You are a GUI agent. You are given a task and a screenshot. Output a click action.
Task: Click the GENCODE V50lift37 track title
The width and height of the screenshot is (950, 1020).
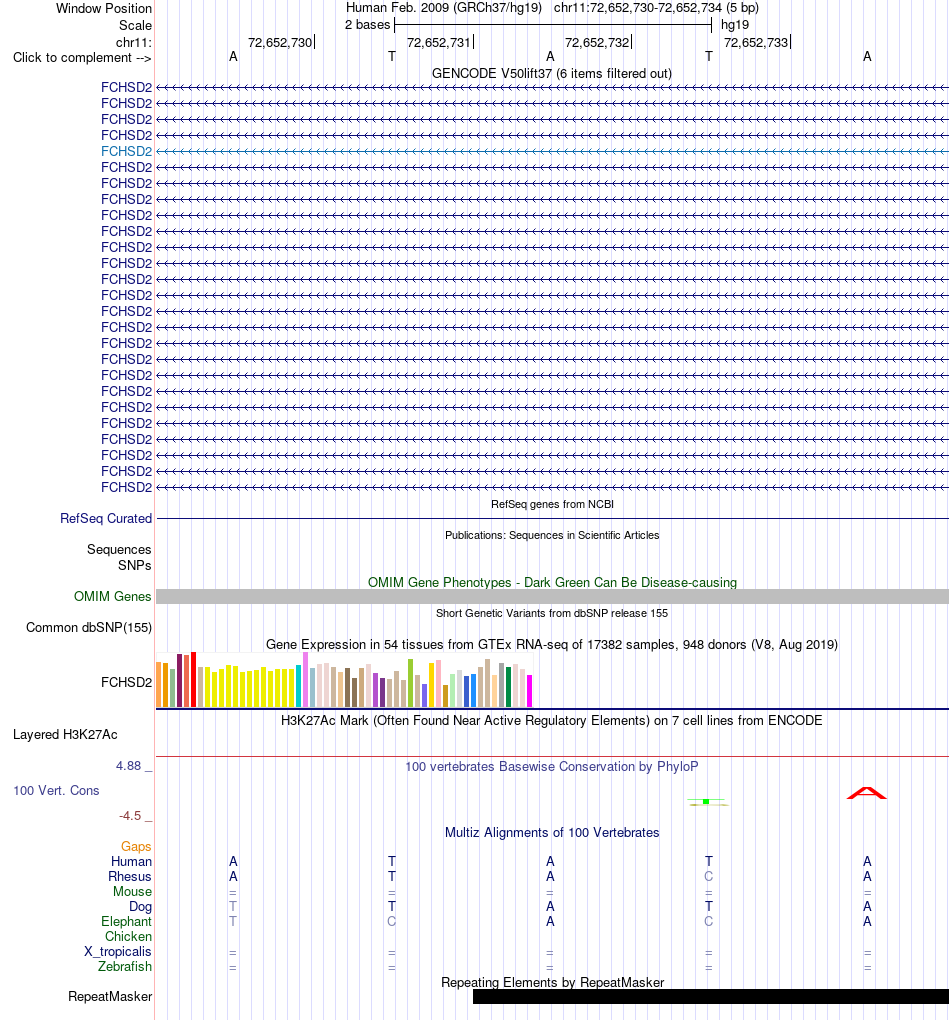point(552,74)
